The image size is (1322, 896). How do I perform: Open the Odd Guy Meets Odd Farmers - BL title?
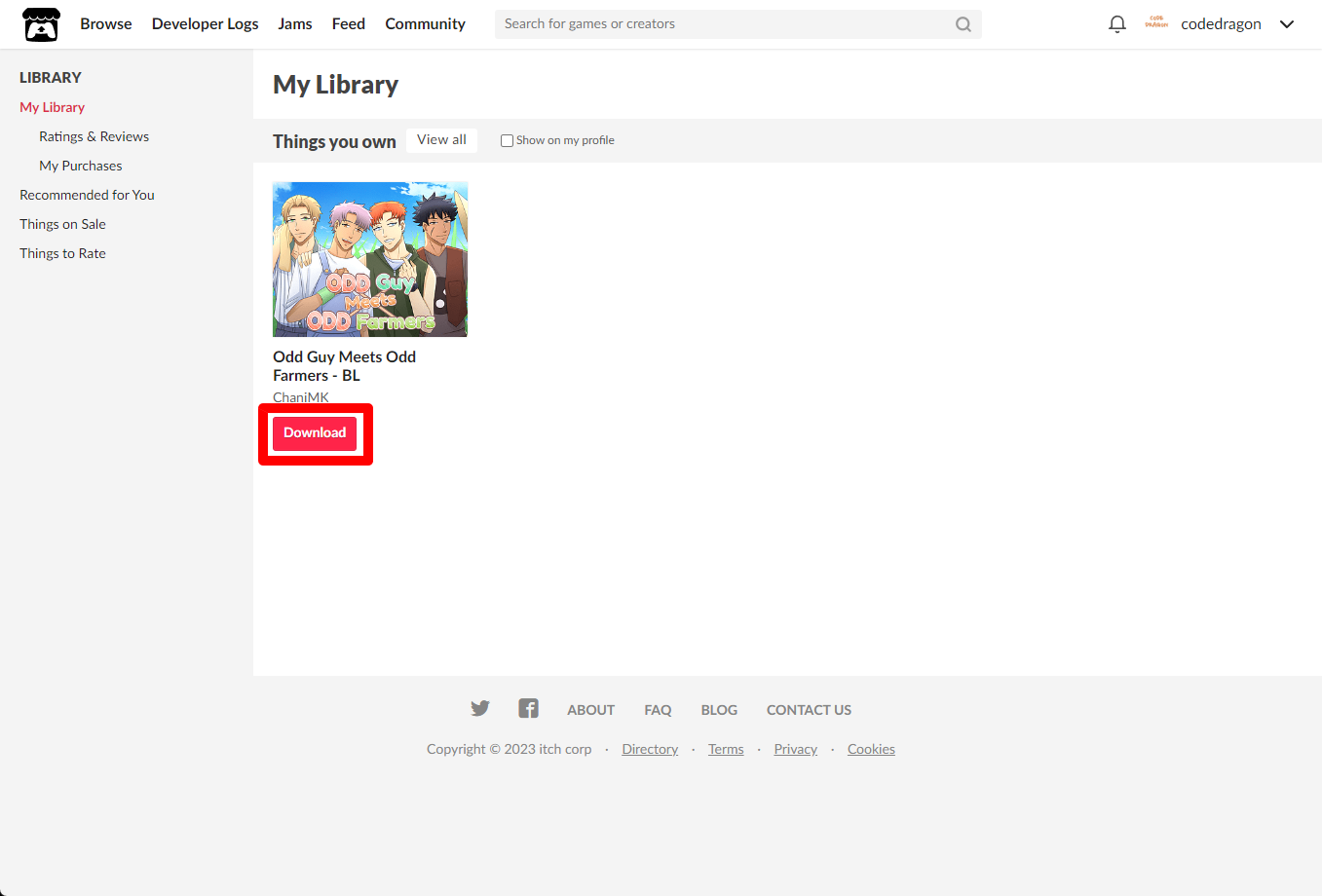(345, 366)
